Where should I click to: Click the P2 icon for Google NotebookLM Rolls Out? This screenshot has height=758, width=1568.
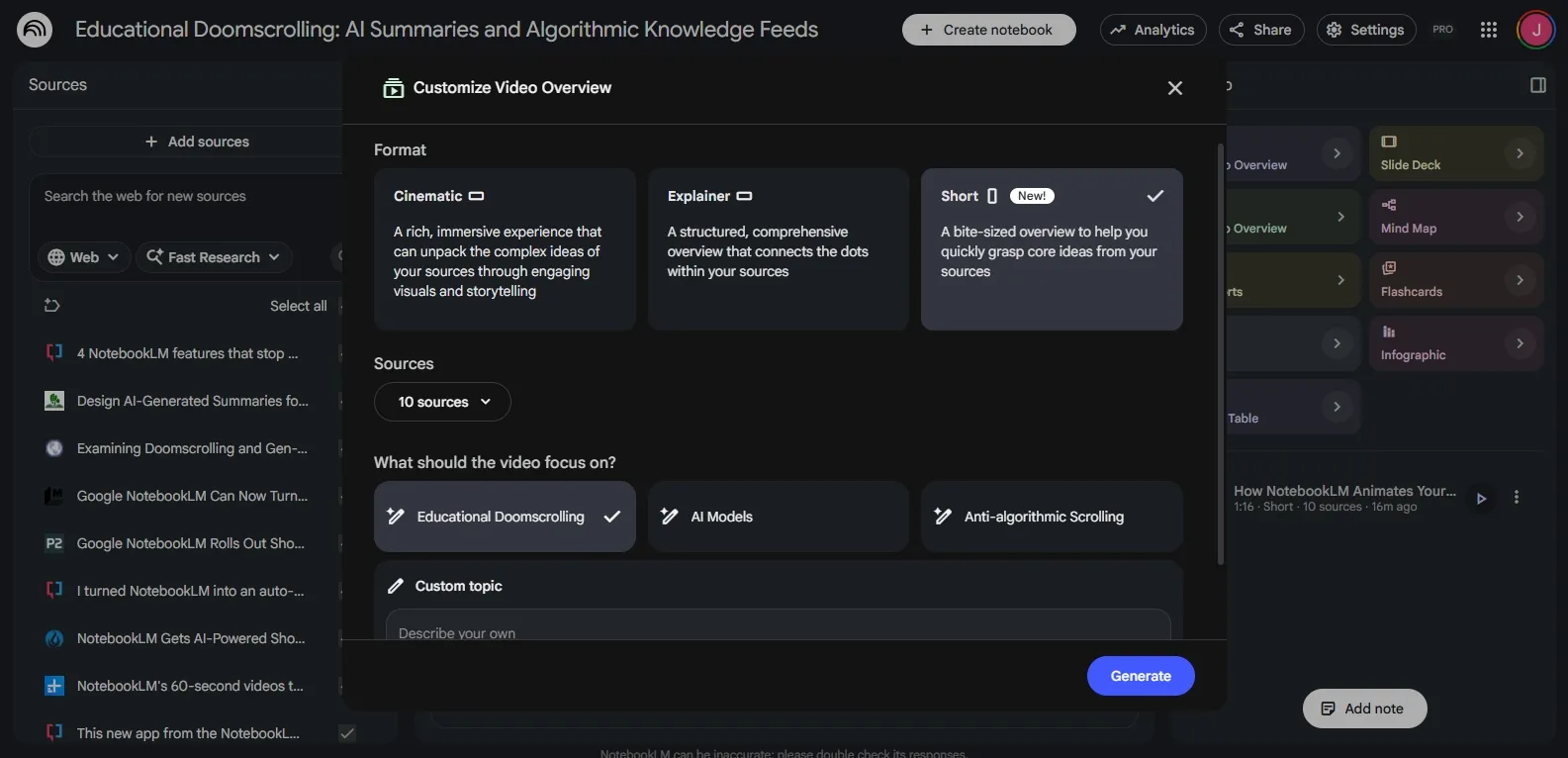coord(54,543)
